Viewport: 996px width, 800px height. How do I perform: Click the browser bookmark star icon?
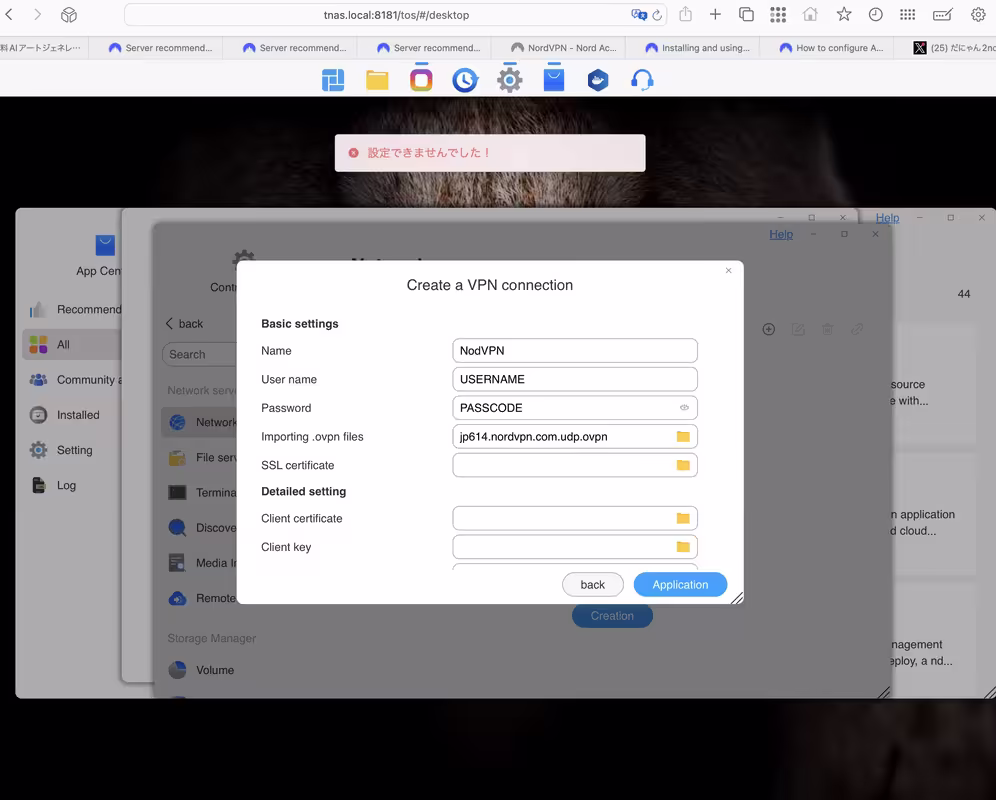tap(844, 14)
